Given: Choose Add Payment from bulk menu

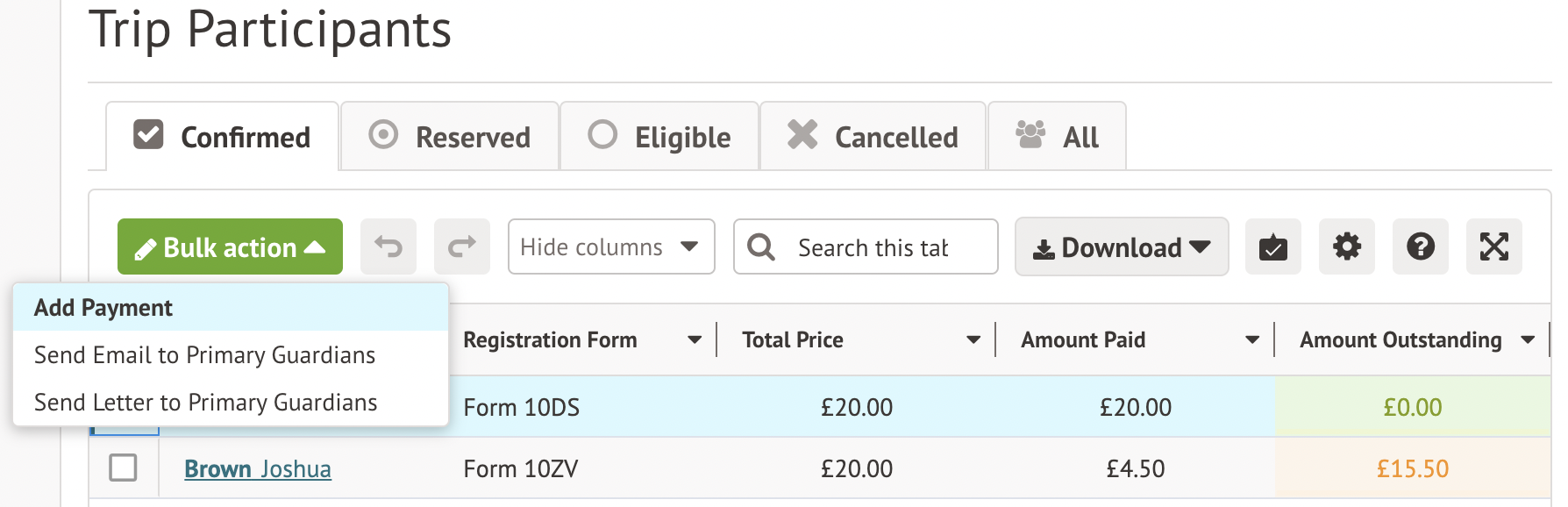Looking at the screenshot, I should coord(232,308).
